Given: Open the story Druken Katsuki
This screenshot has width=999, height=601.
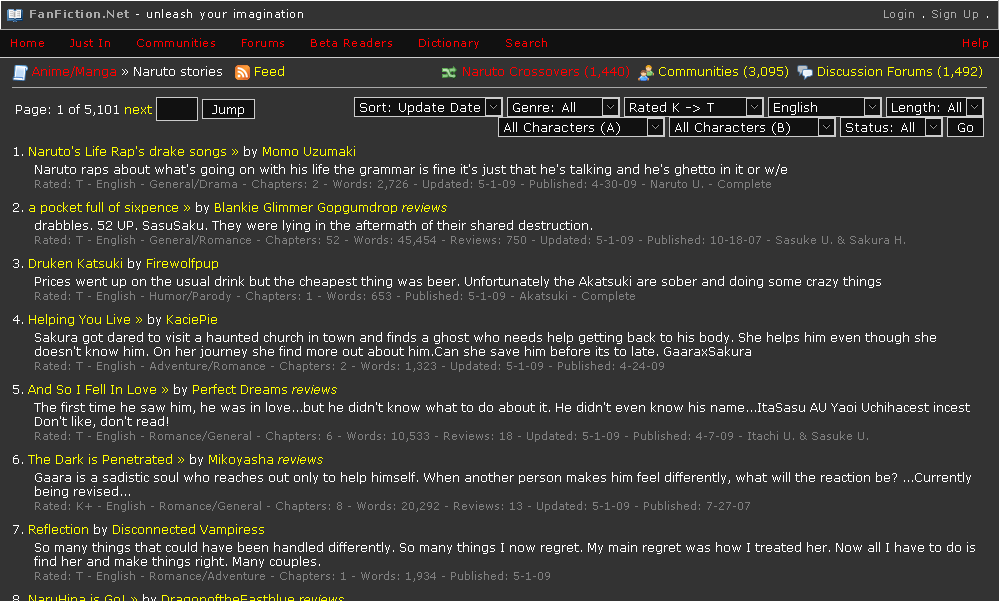Looking at the screenshot, I should tap(75, 263).
